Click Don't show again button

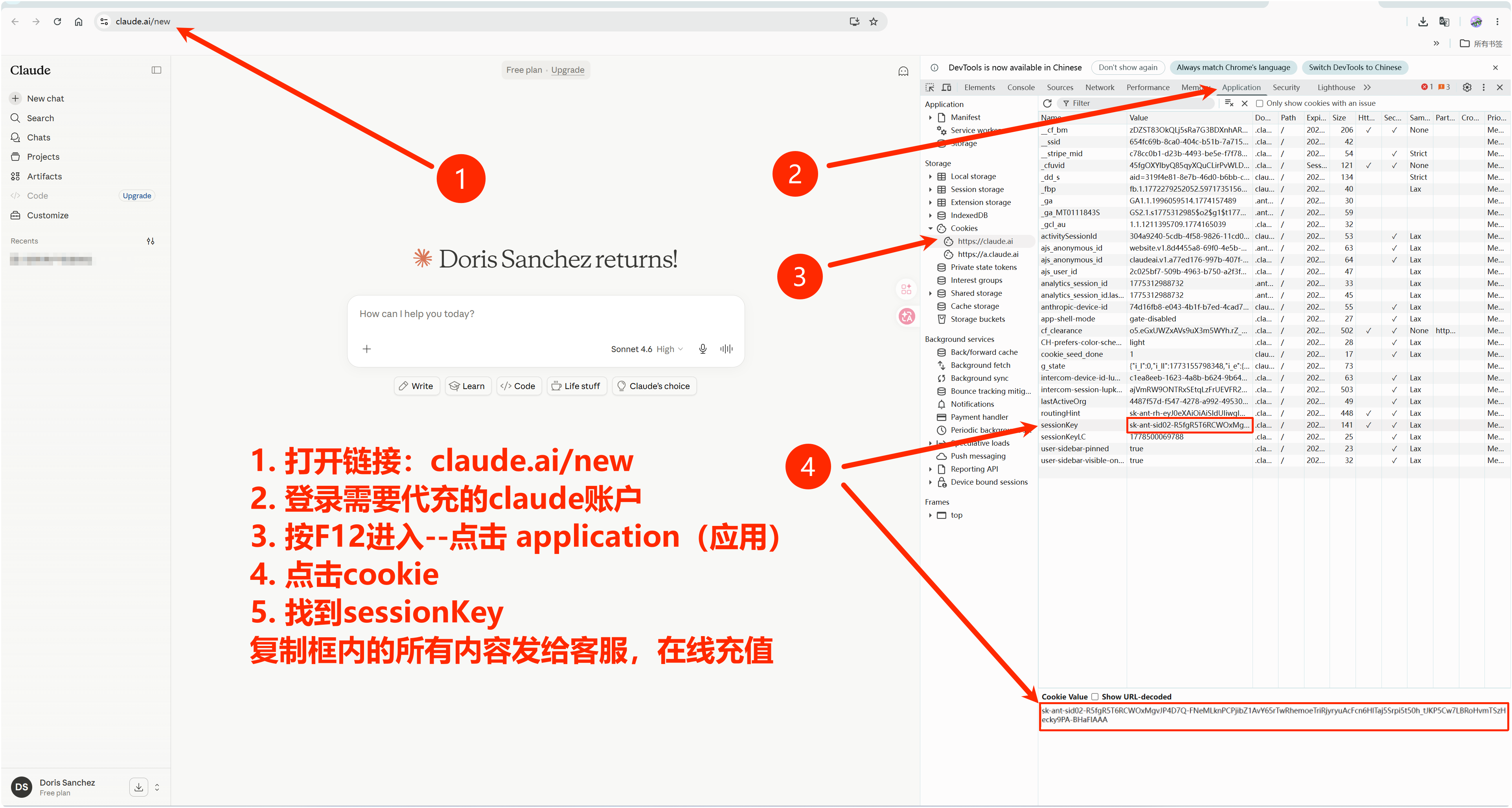click(1128, 68)
